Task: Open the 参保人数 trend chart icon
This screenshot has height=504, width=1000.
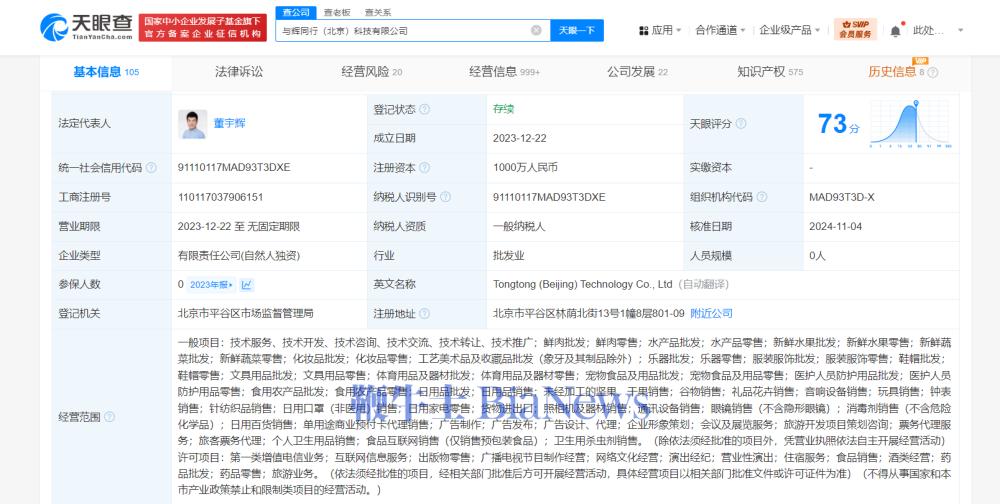Action: coord(247,285)
